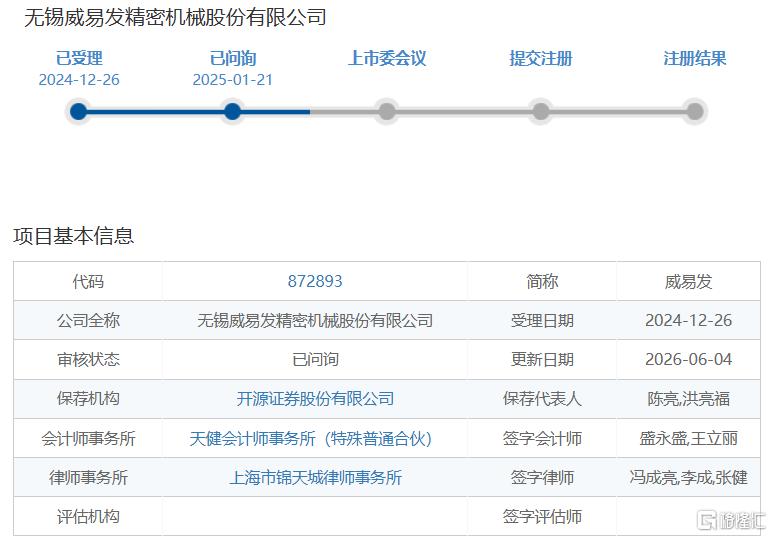
Task: Click the 简称 label cell
Action: coord(542,281)
